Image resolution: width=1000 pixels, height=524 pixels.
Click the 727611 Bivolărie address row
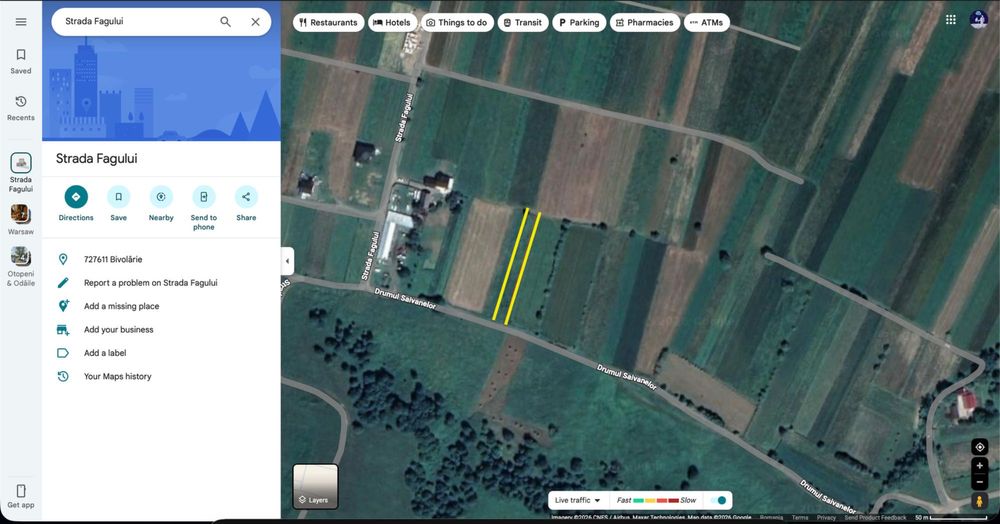point(161,259)
